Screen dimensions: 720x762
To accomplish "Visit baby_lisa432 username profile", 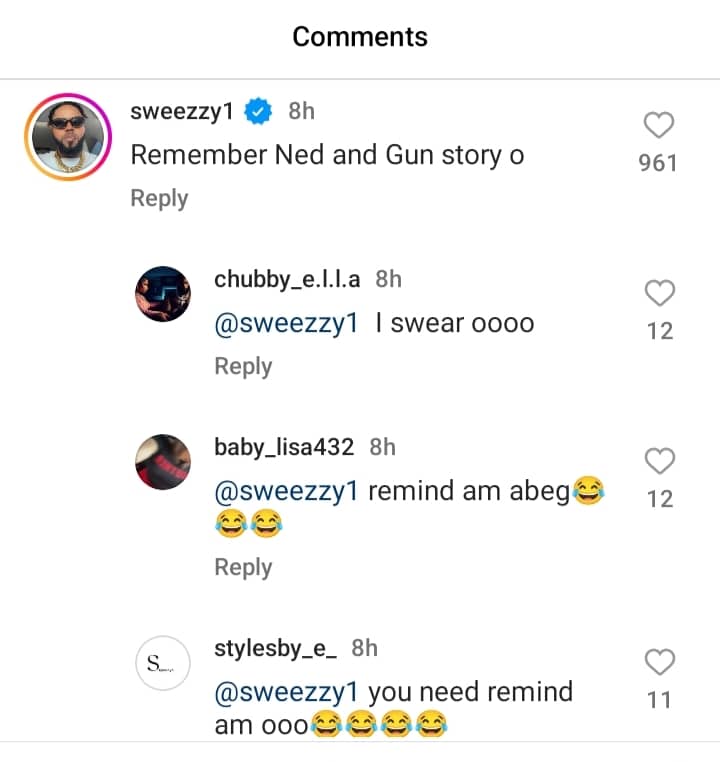I will [x=284, y=448].
